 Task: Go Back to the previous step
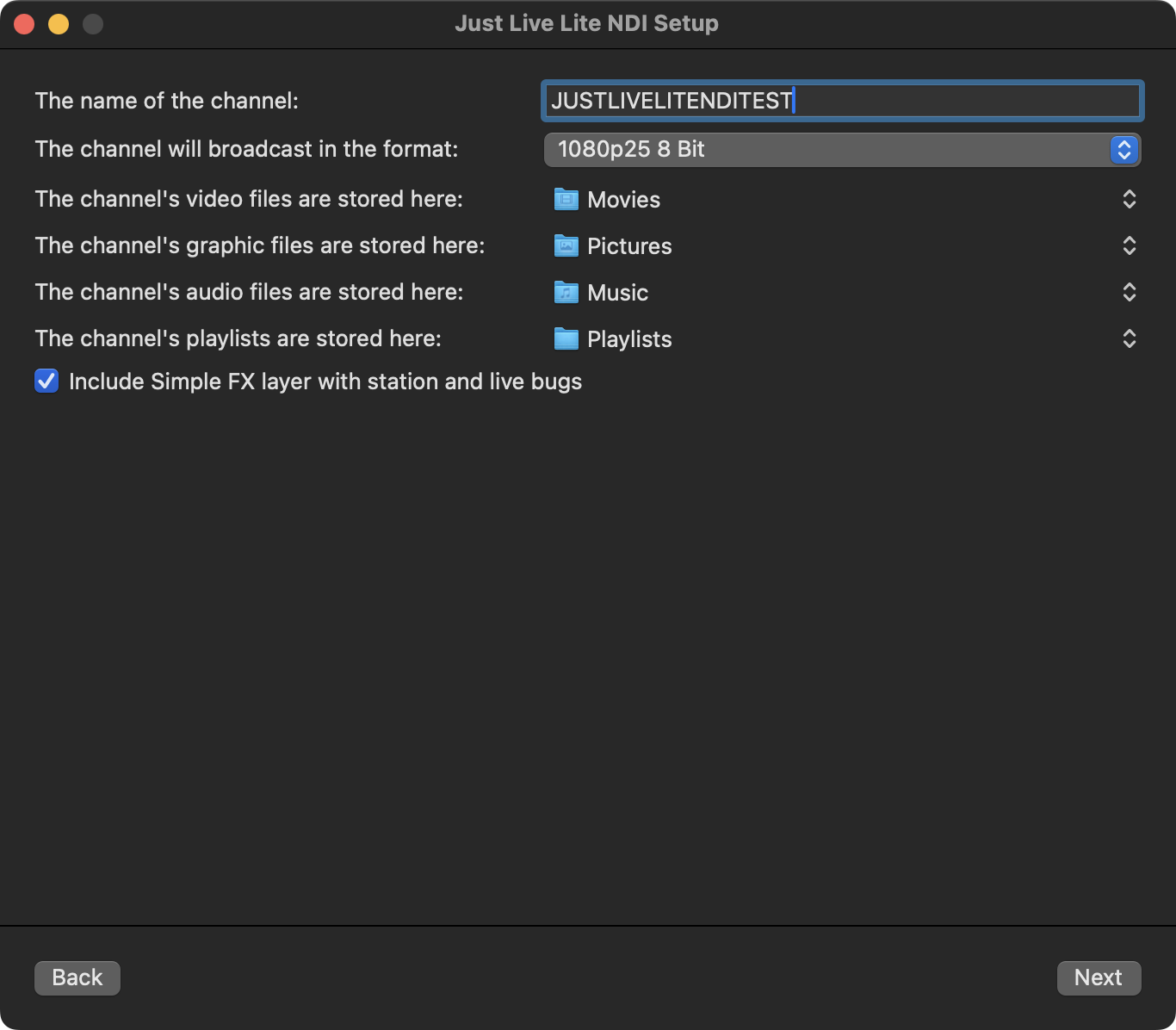click(x=77, y=977)
